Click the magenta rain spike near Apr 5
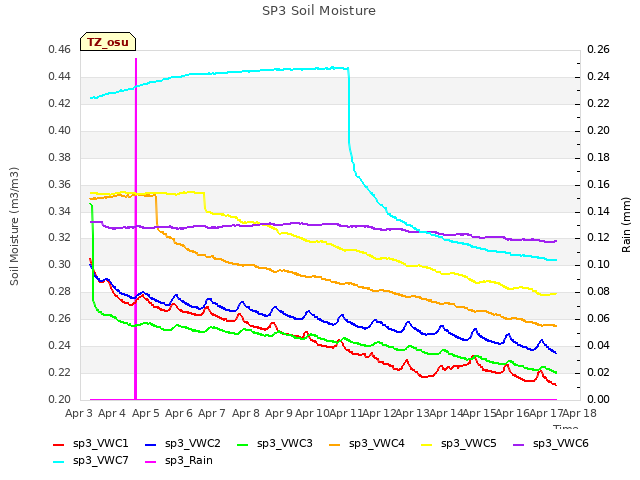The width and height of the screenshot is (640, 480). 136,229
